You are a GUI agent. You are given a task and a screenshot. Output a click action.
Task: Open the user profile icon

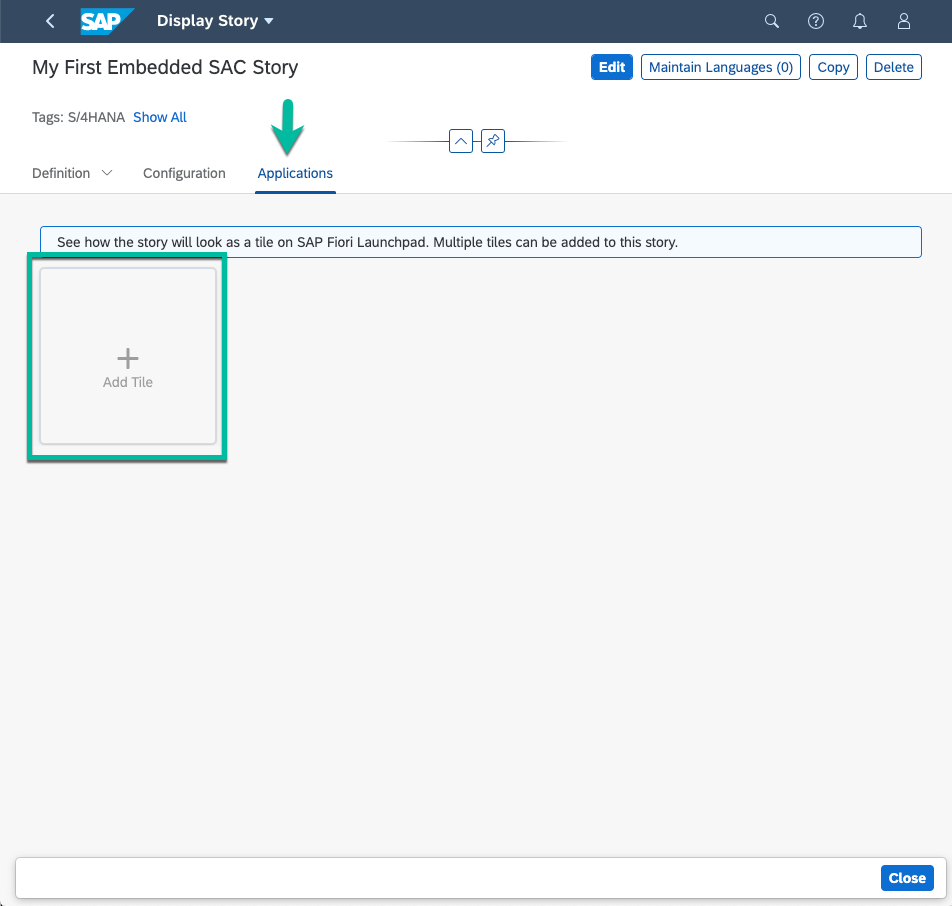pyautogui.click(x=903, y=21)
